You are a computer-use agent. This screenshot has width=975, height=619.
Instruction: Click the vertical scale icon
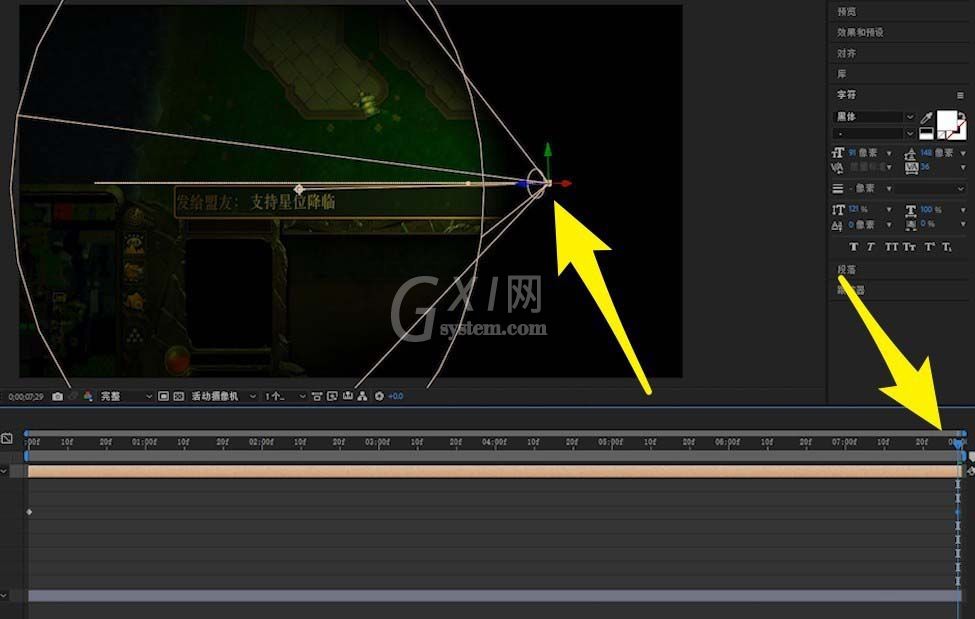[x=838, y=210]
